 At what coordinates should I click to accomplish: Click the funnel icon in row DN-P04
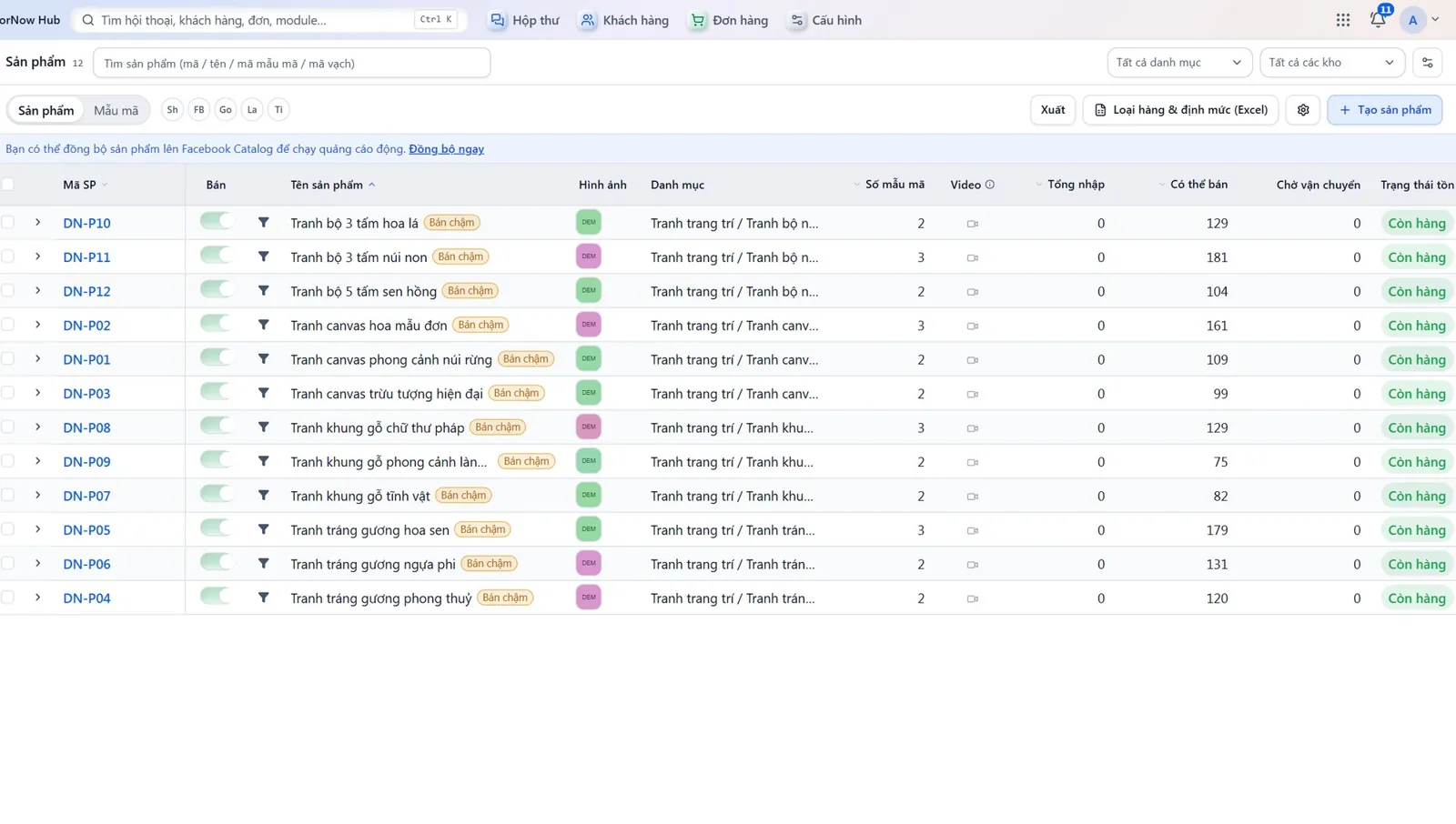tap(263, 598)
